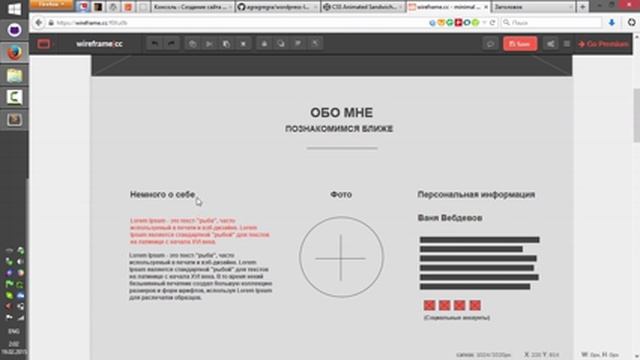
Task: Open the Windows Start button
Action: 14,9
